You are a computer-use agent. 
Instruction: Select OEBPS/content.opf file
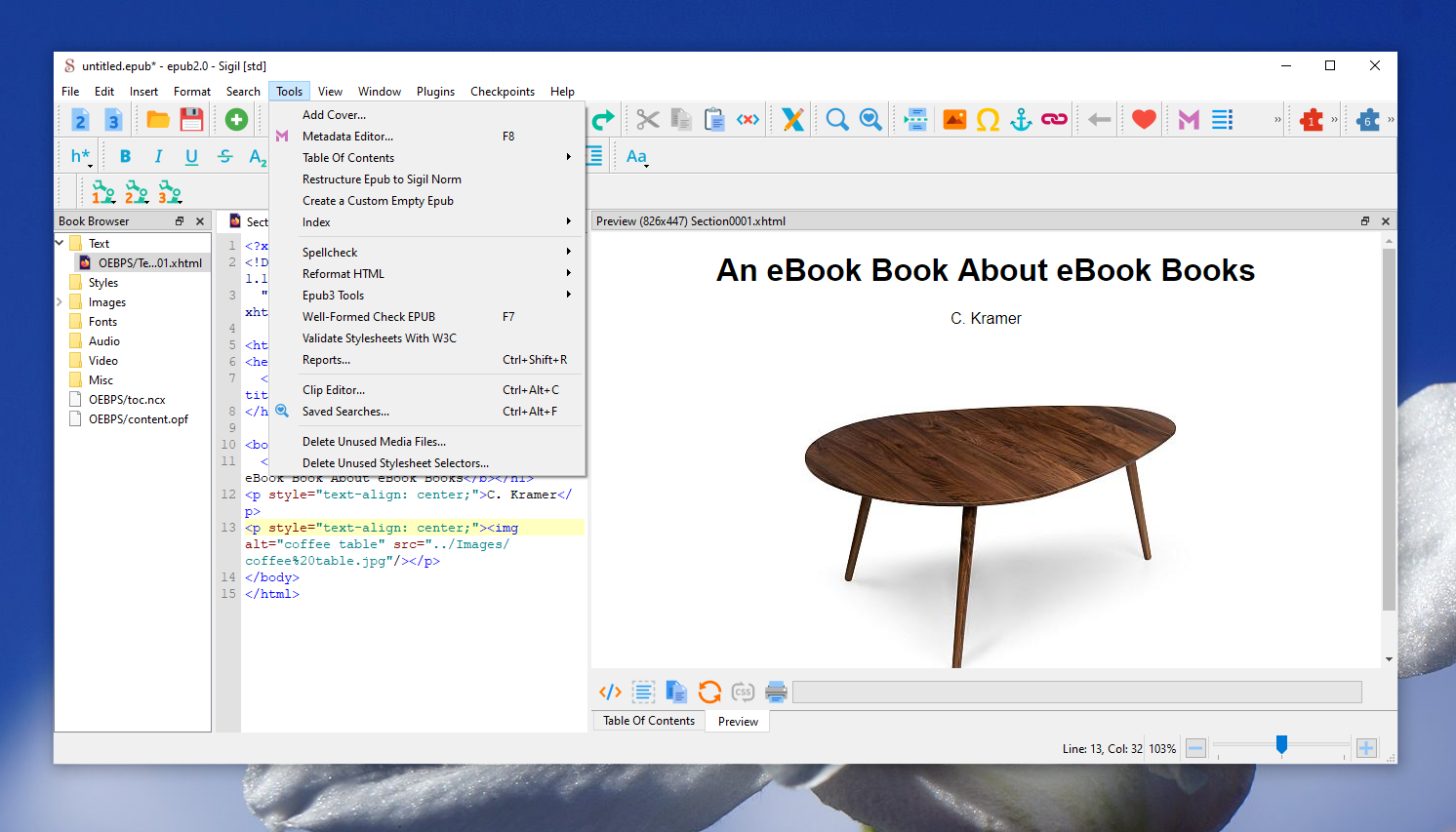point(139,419)
